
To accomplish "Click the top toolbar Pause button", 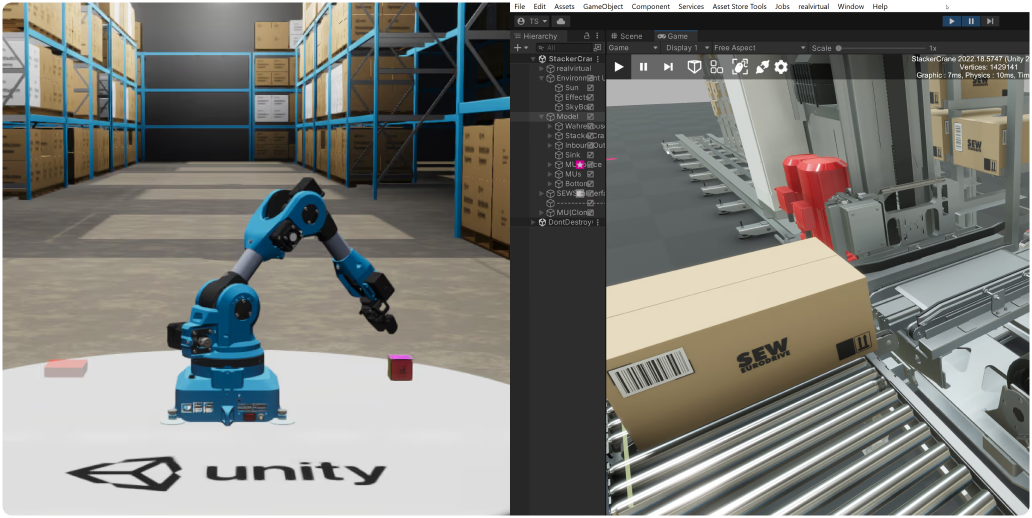I will (x=971, y=22).
